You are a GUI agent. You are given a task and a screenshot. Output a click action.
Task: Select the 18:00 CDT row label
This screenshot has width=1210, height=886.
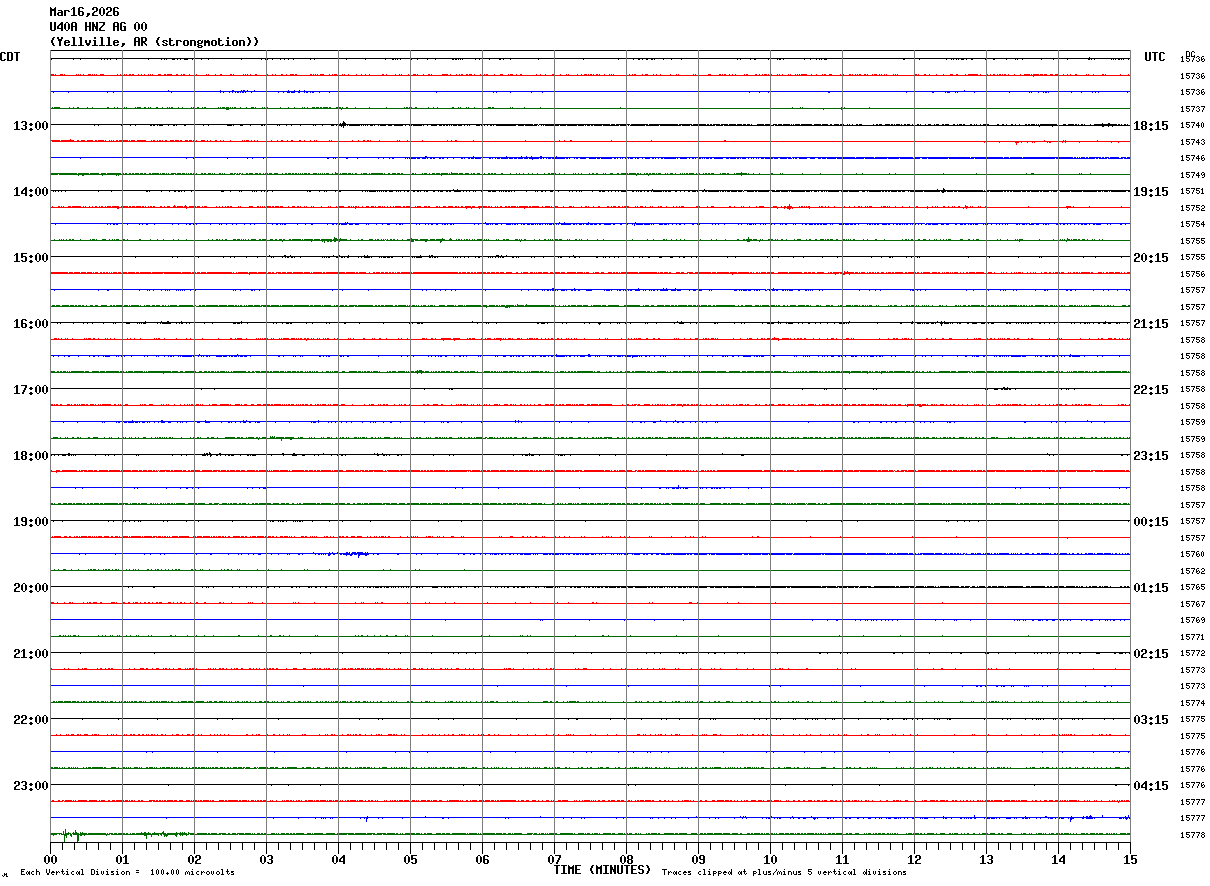30,456
